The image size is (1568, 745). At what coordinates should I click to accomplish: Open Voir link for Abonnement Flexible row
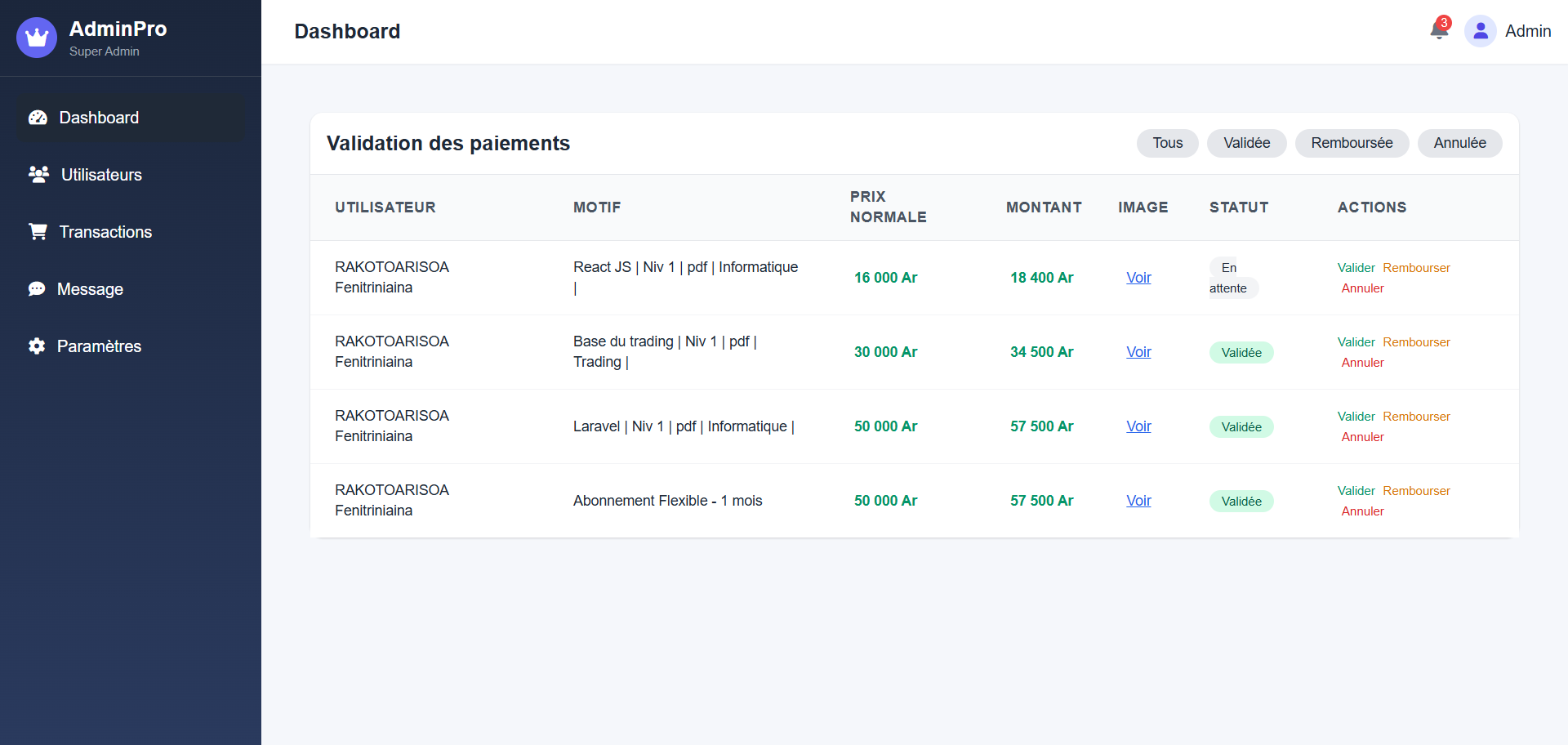tap(1138, 501)
